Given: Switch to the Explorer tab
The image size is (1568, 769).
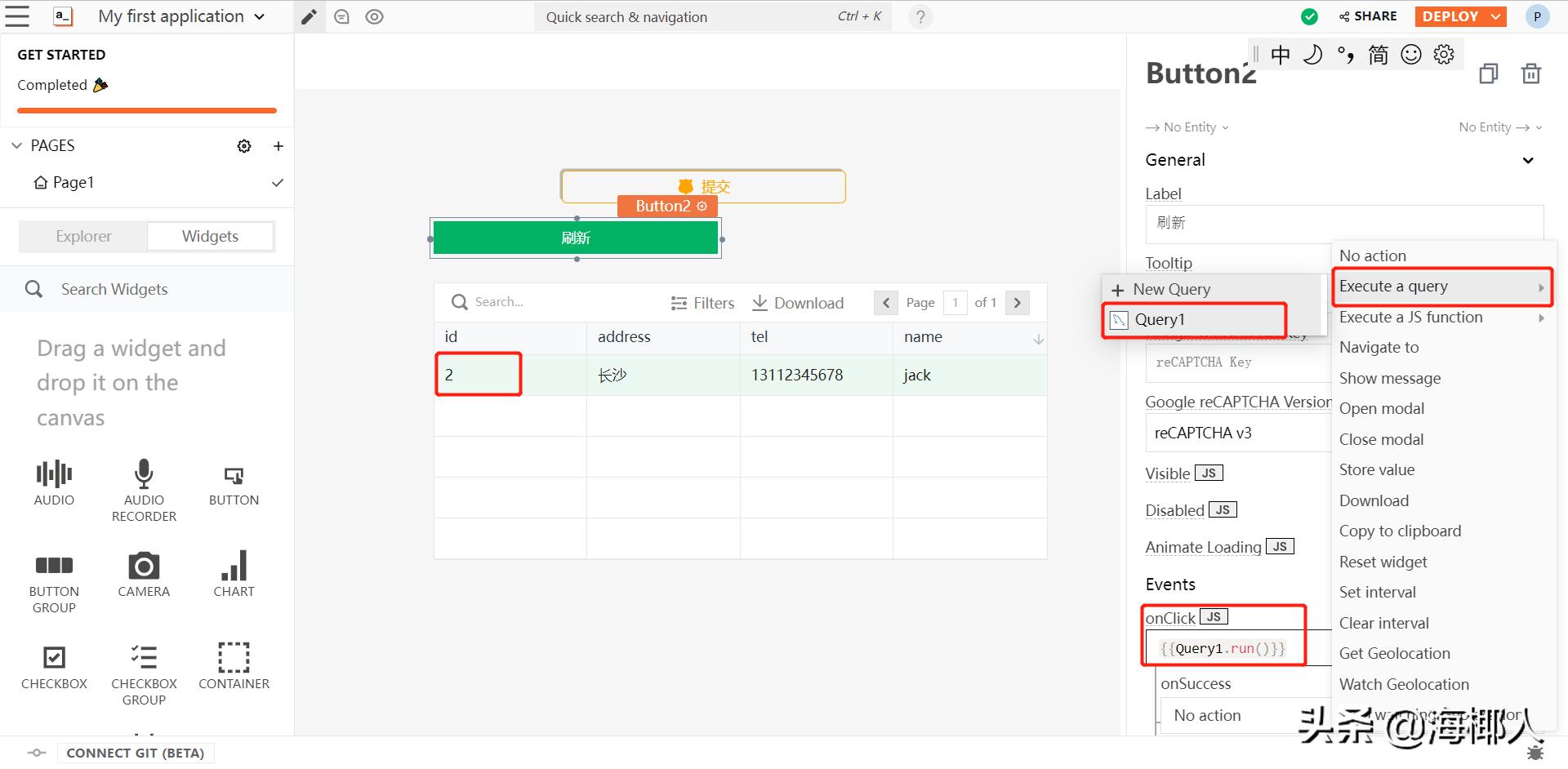Looking at the screenshot, I should tap(83, 237).
